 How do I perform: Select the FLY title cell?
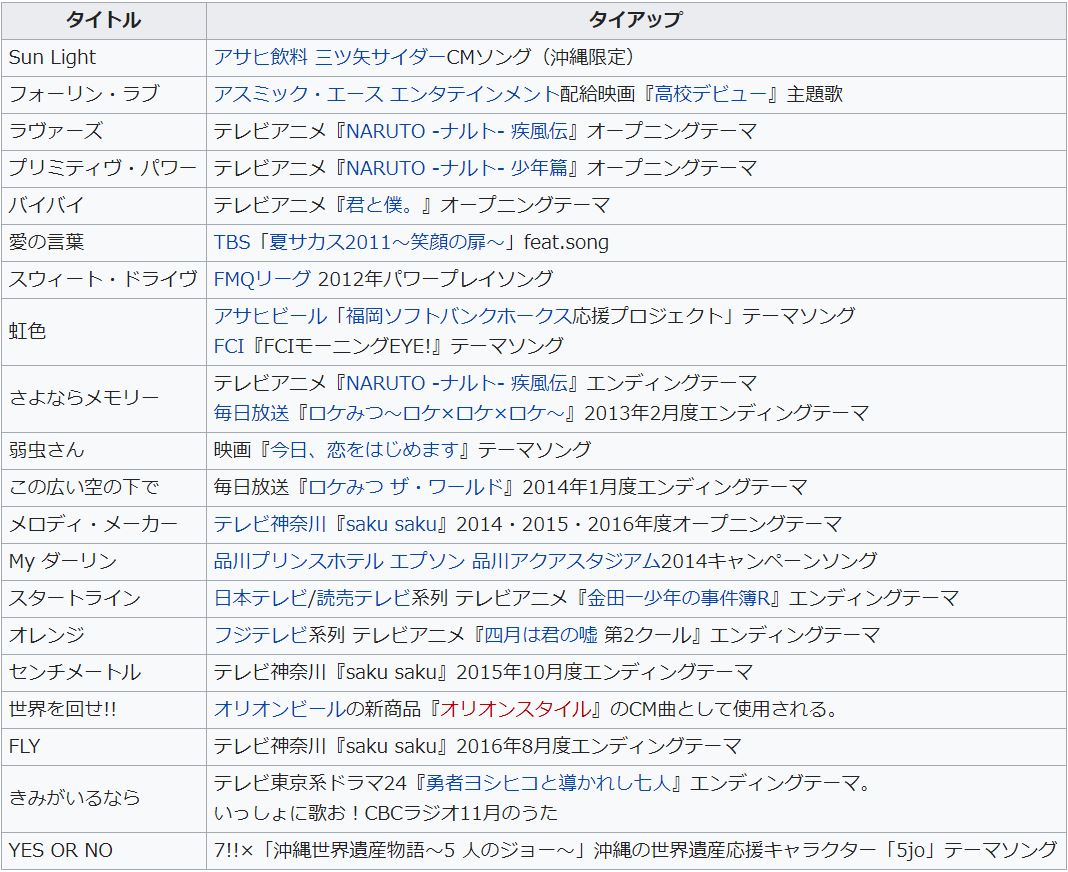coord(104,746)
